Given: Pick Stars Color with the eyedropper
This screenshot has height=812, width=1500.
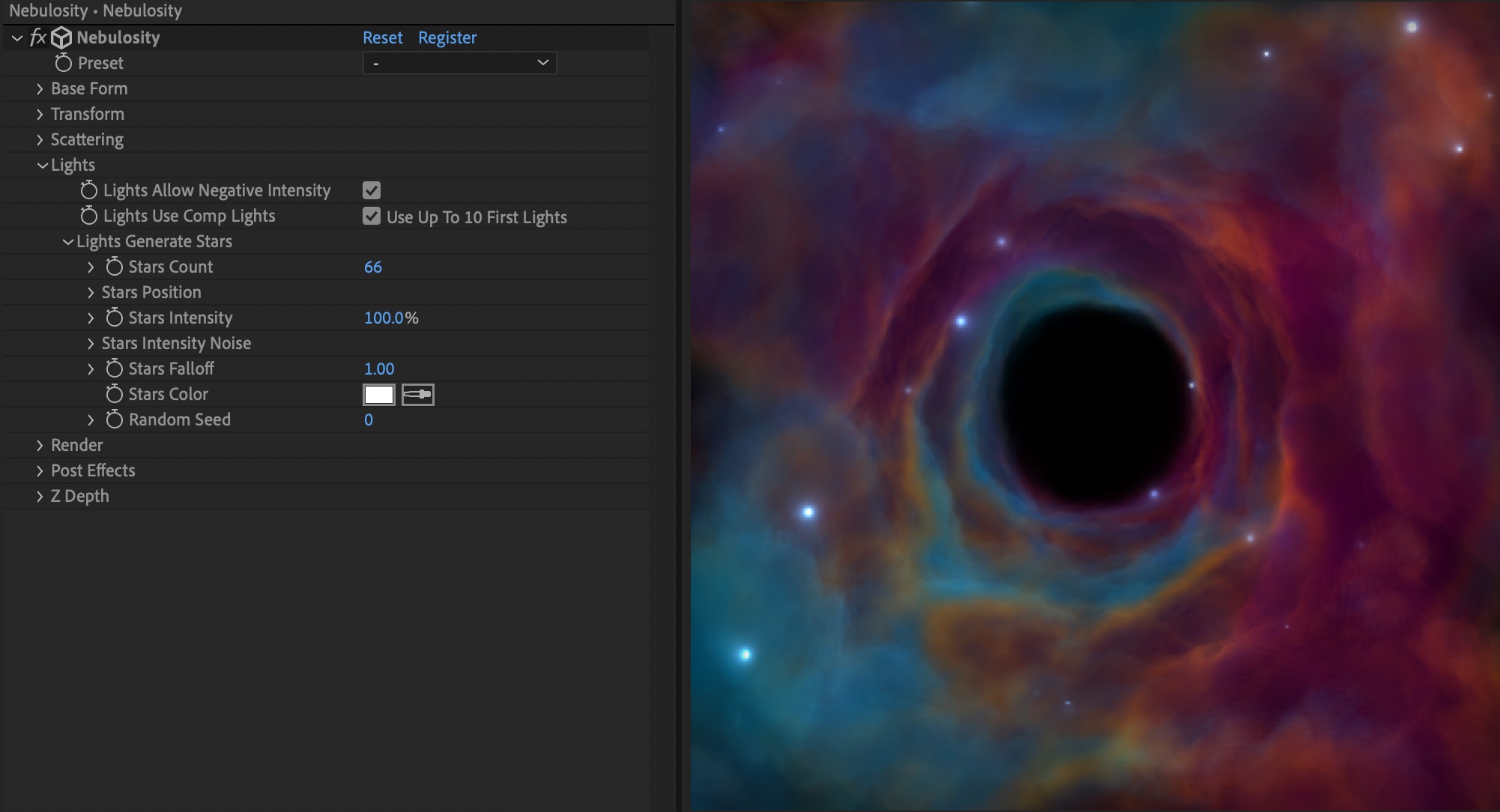Looking at the screenshot, I should pos(418,394).
